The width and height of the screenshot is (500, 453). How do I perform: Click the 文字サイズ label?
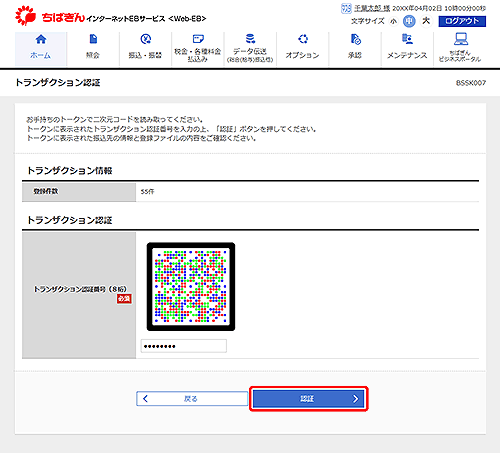(368, 21)
